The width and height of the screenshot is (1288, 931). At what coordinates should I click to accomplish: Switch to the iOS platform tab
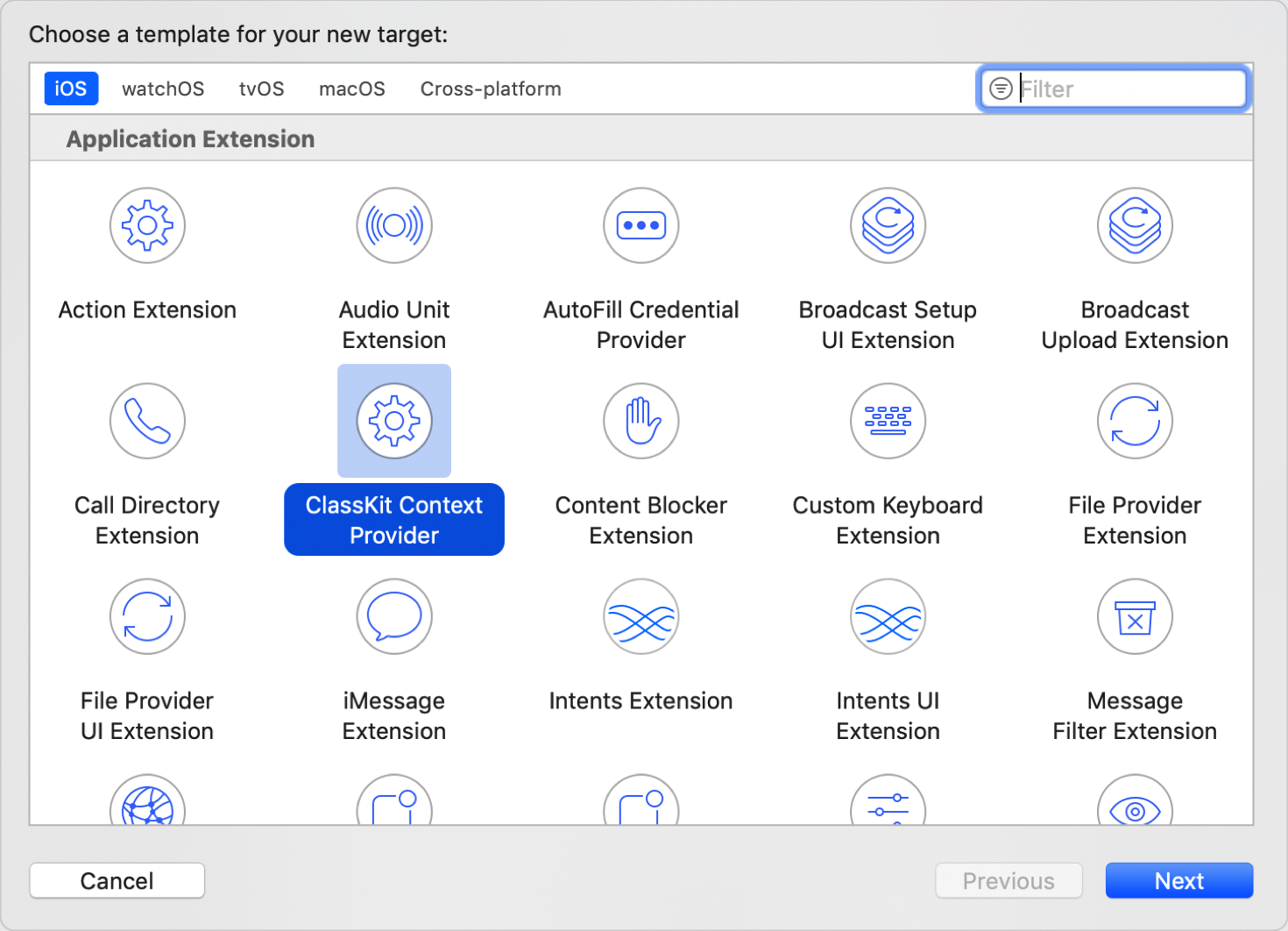71,89
